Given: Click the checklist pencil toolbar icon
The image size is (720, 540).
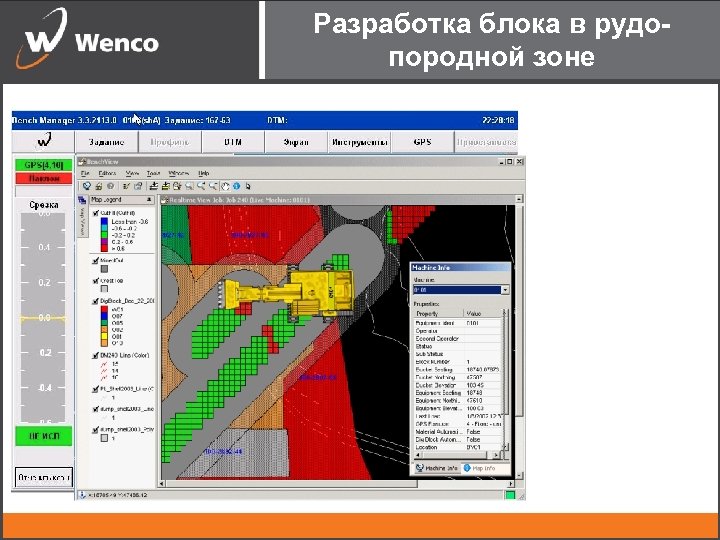Looking at the screenshot, I should (x=126, y=186).
